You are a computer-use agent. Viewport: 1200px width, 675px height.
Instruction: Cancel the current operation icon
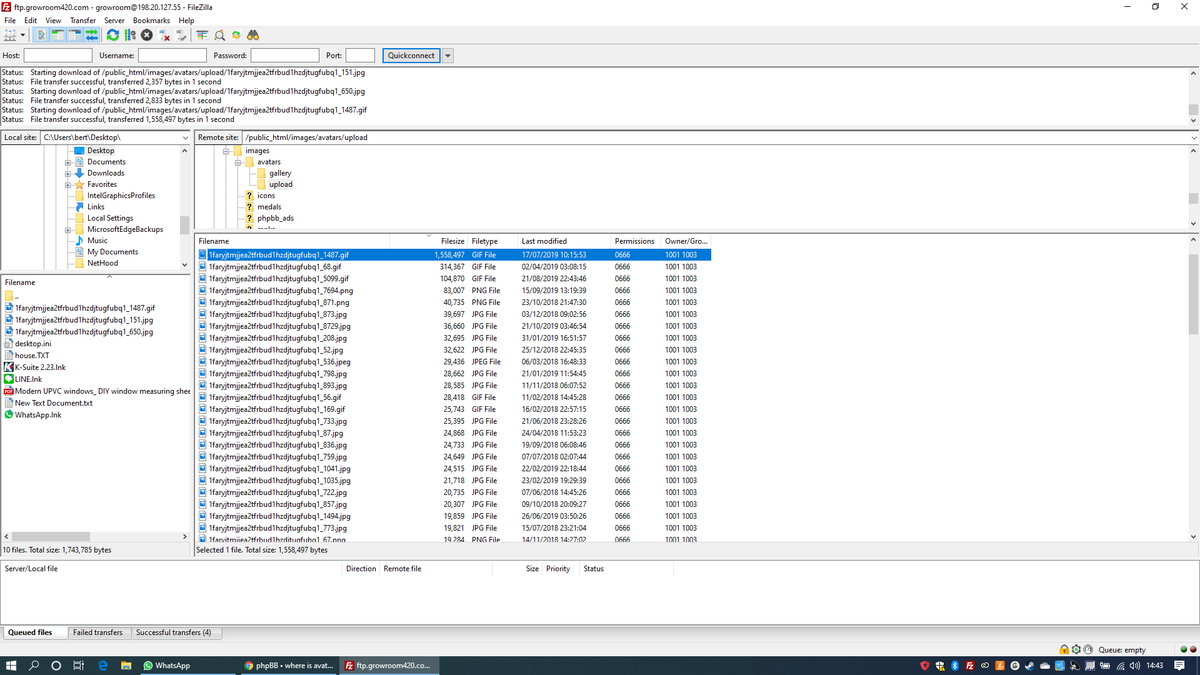point(145,34)
